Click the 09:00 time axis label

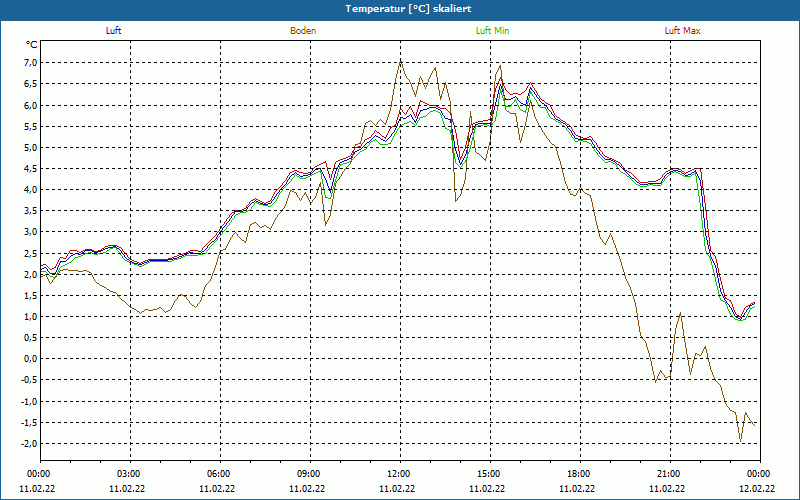(308, 474)
